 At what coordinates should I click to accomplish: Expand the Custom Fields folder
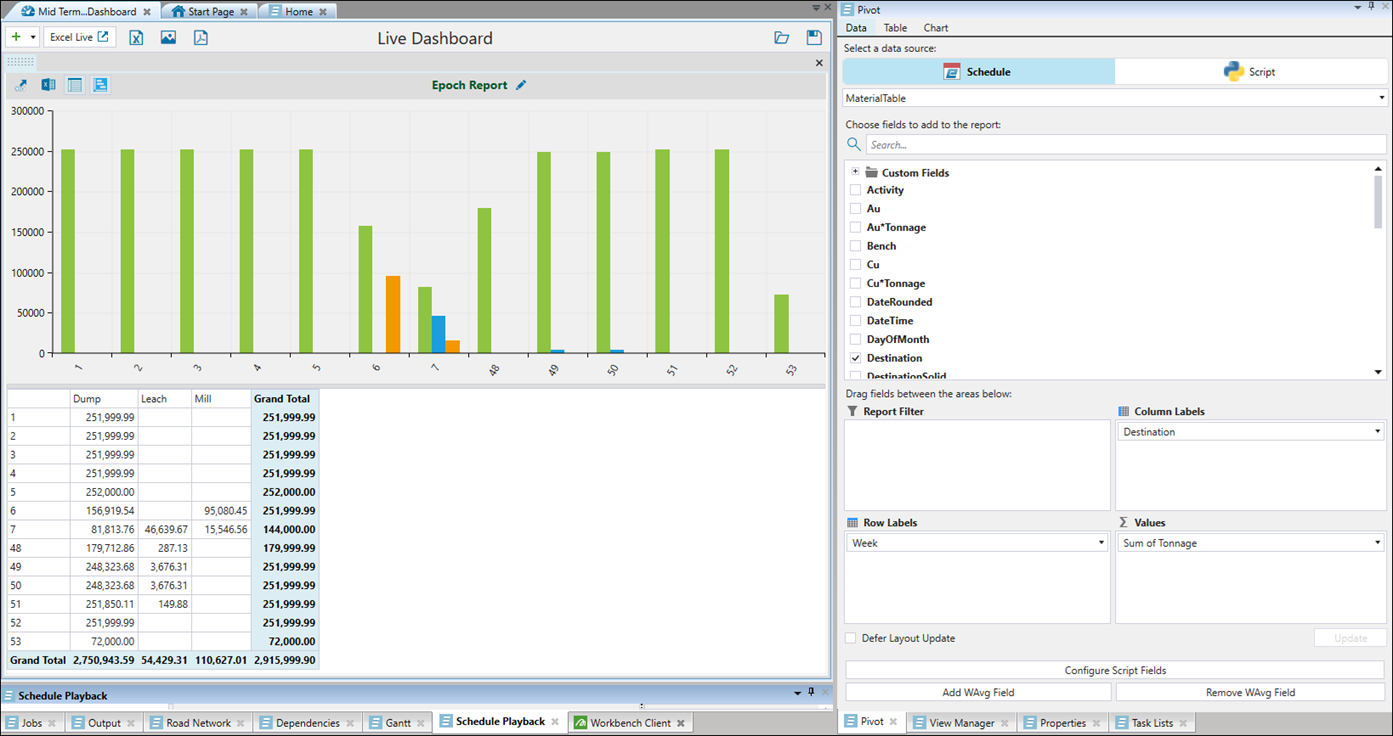coord(855,172)
